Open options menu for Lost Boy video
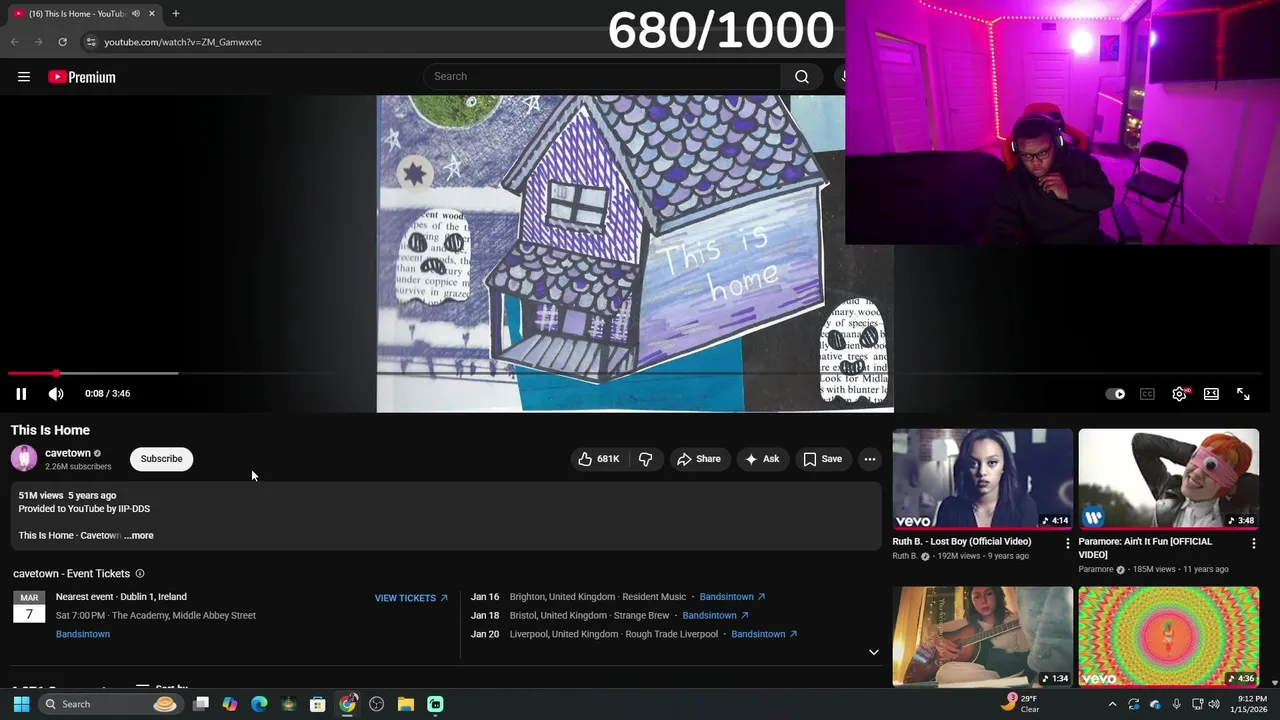The height and width of the screenshot is (720, 1280). click(1067, 543)
